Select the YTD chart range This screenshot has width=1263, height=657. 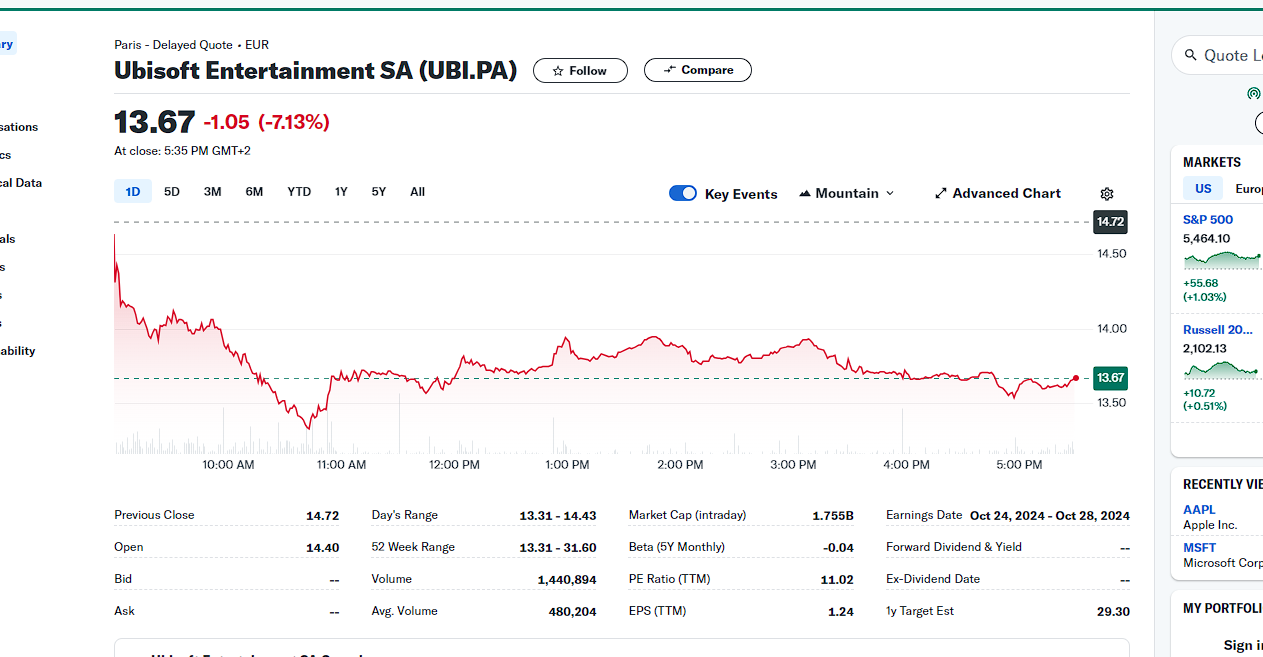pyautogui.click(x=299, y=192)
